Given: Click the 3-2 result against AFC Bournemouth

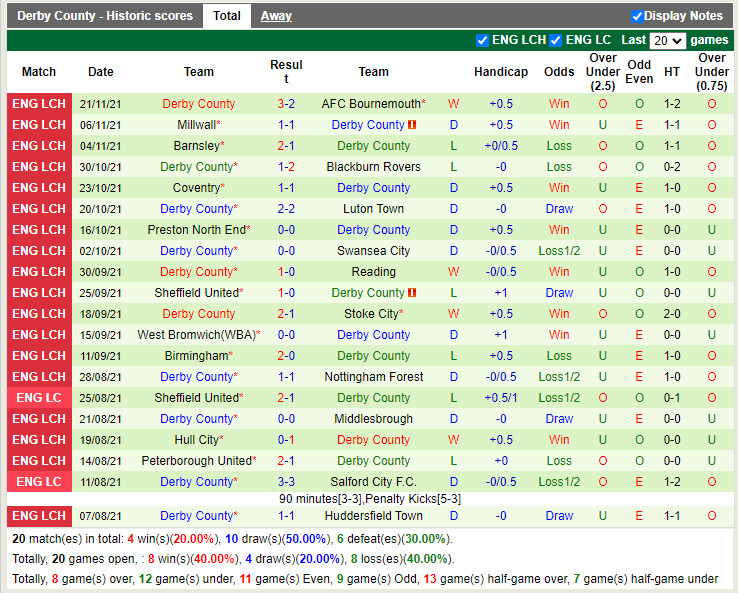Looking at the screenshot, I should tap(286, 104).
